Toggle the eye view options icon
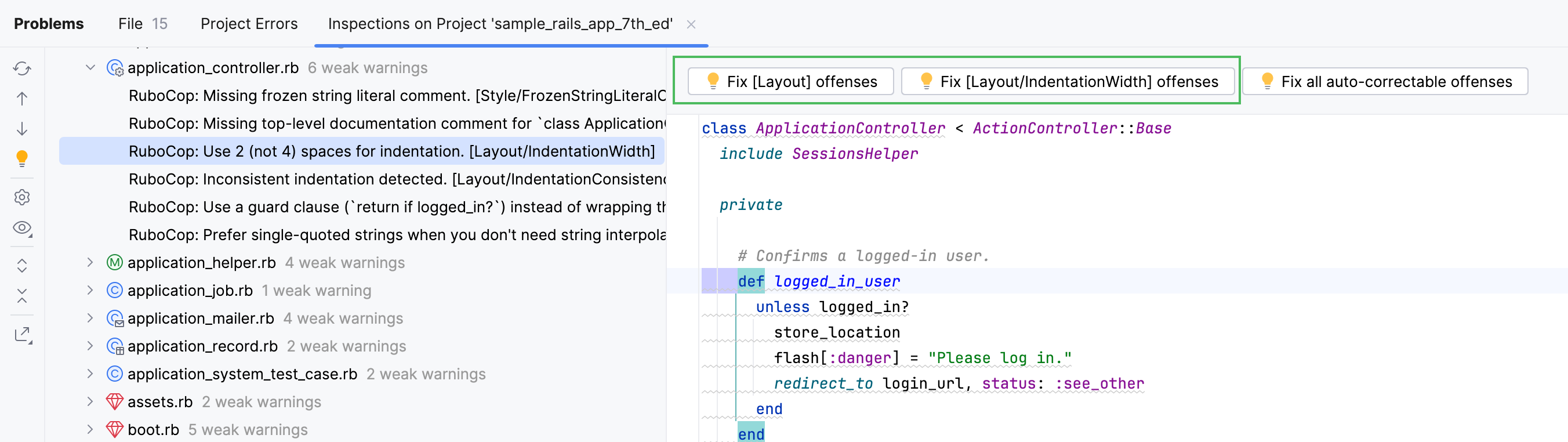 [x=22, y=228]
